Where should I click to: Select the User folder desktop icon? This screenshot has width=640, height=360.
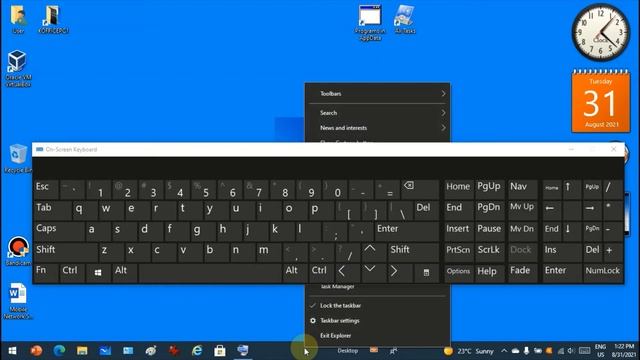pyautogui.click(x=18, y=19)
